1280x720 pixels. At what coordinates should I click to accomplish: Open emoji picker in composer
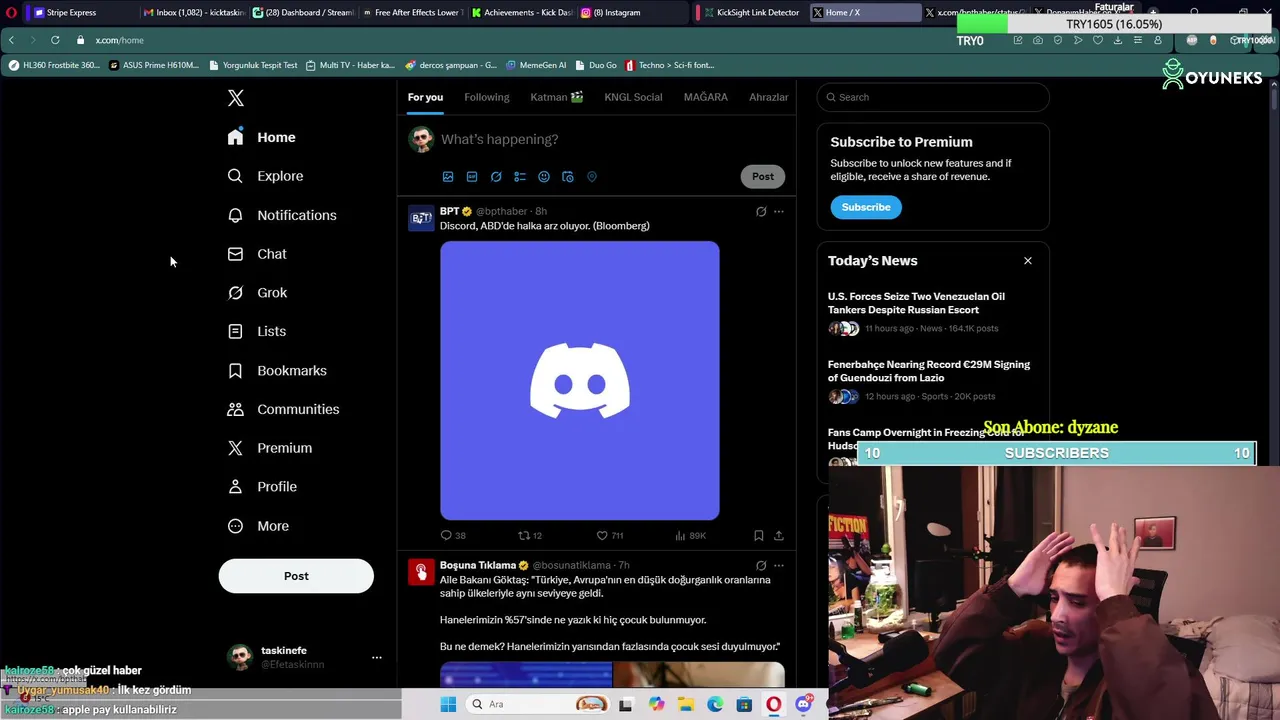coord(544,177)
